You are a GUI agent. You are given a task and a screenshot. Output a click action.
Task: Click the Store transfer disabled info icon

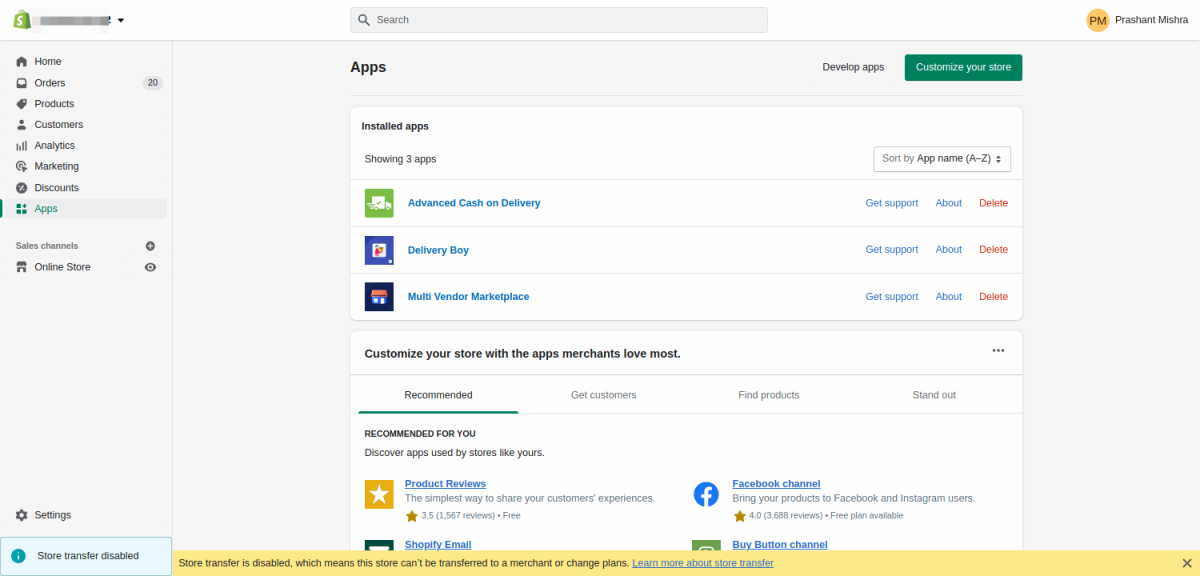coord(18,556)
